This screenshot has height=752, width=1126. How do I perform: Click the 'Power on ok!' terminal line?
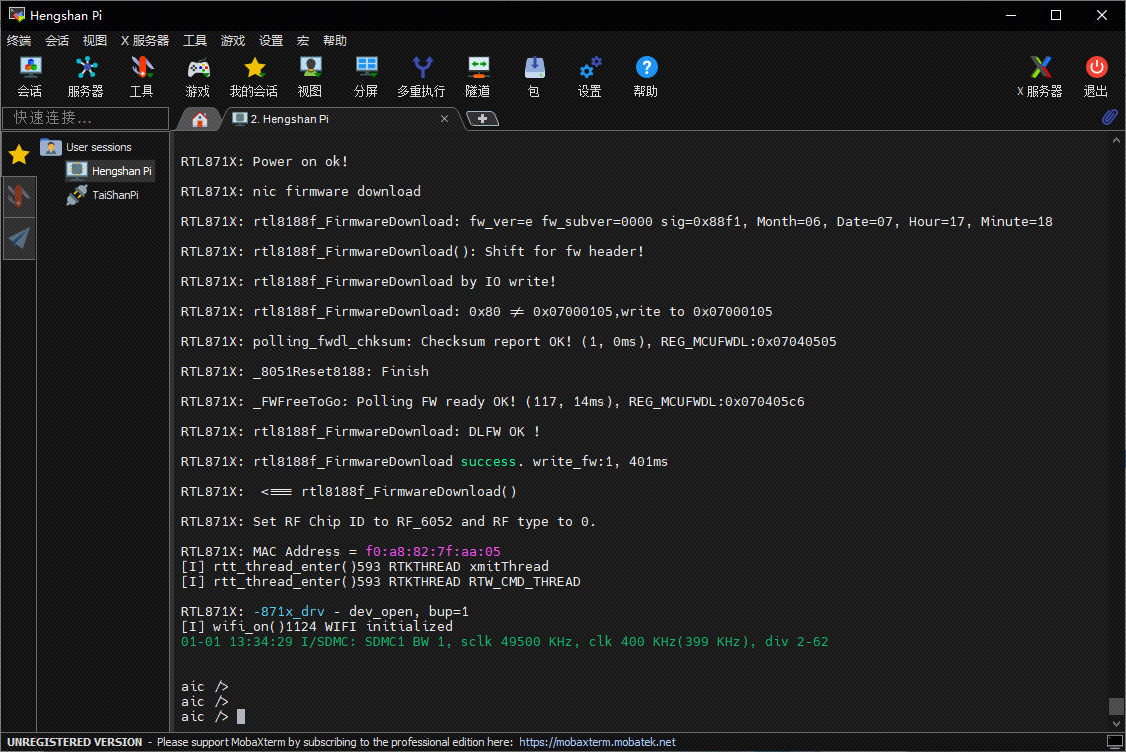click(x=264, y=162)
